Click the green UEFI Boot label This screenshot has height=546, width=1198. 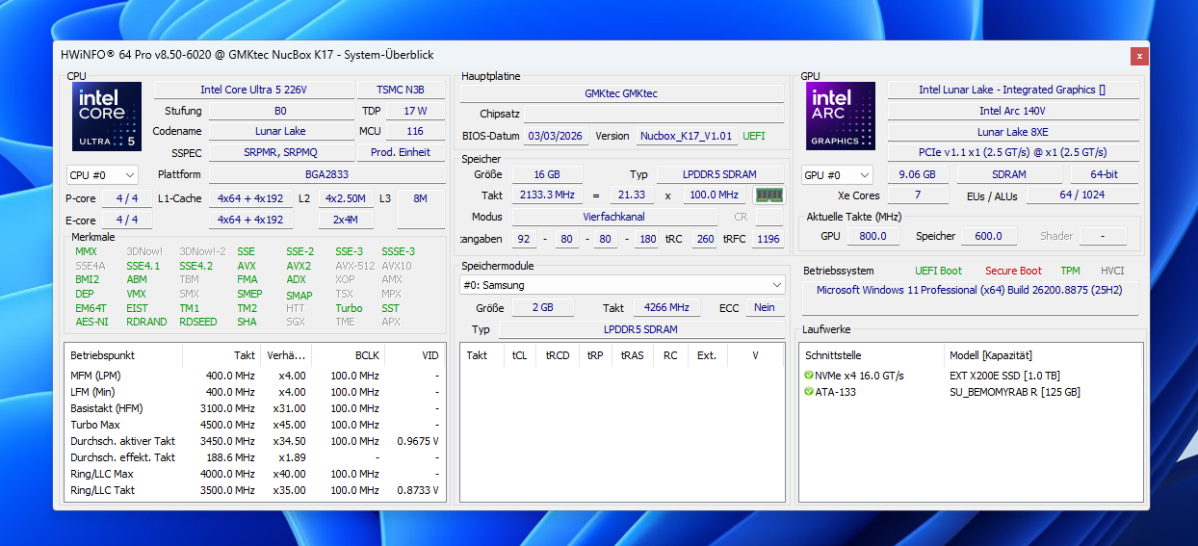(938, 270)
